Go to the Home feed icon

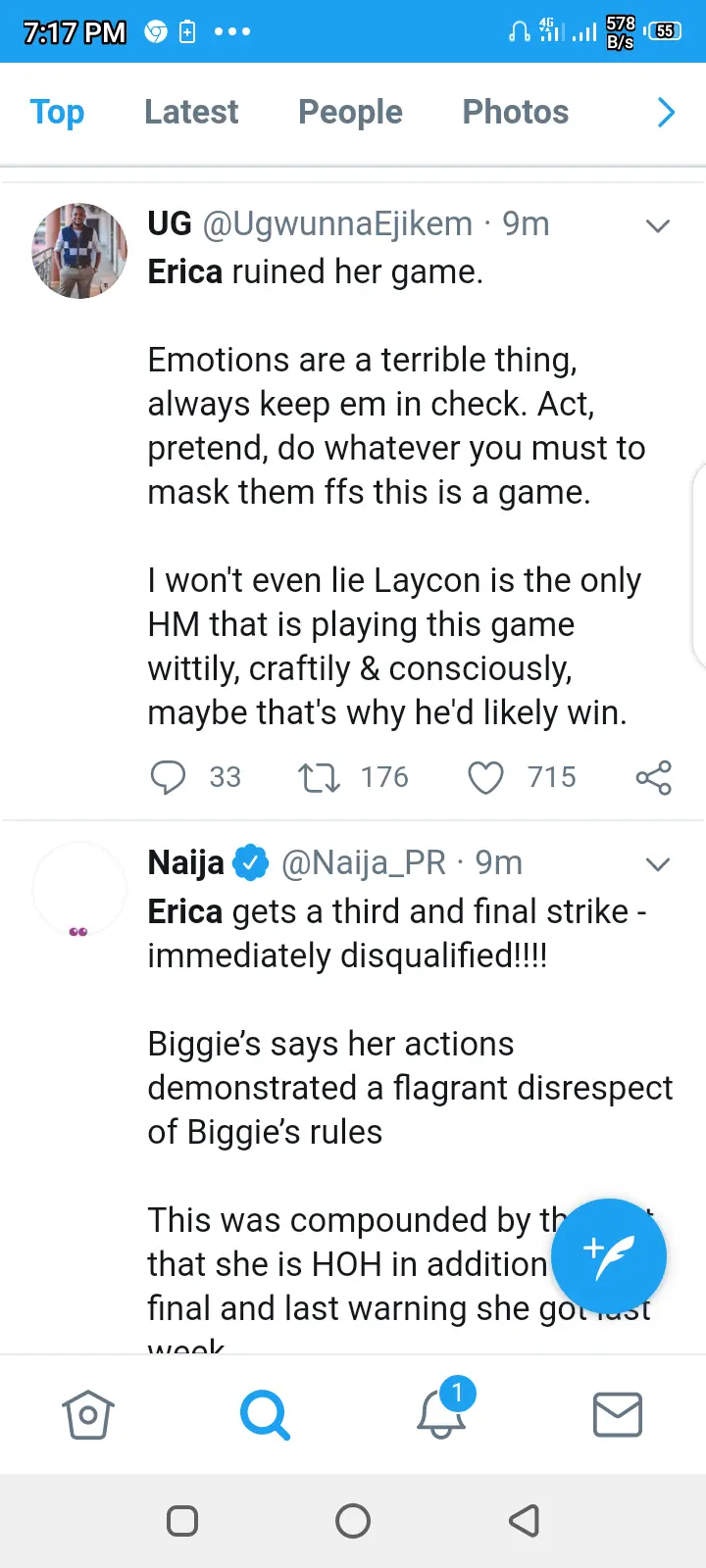click(88, 1415)
